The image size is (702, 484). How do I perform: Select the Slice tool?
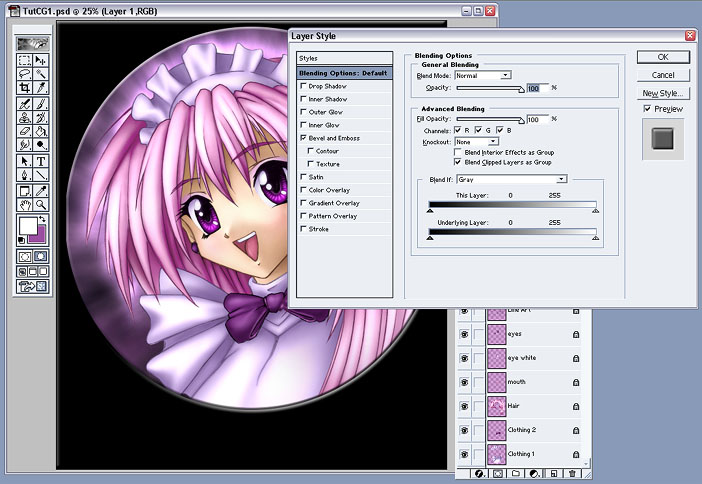pyautogui.click(x=41, y=87)
